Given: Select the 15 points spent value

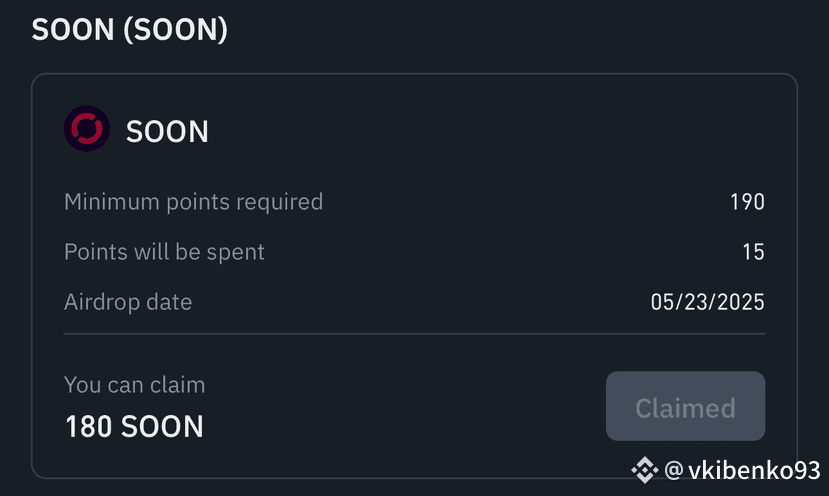Looking at the screenshot, I should click(753, 252).
